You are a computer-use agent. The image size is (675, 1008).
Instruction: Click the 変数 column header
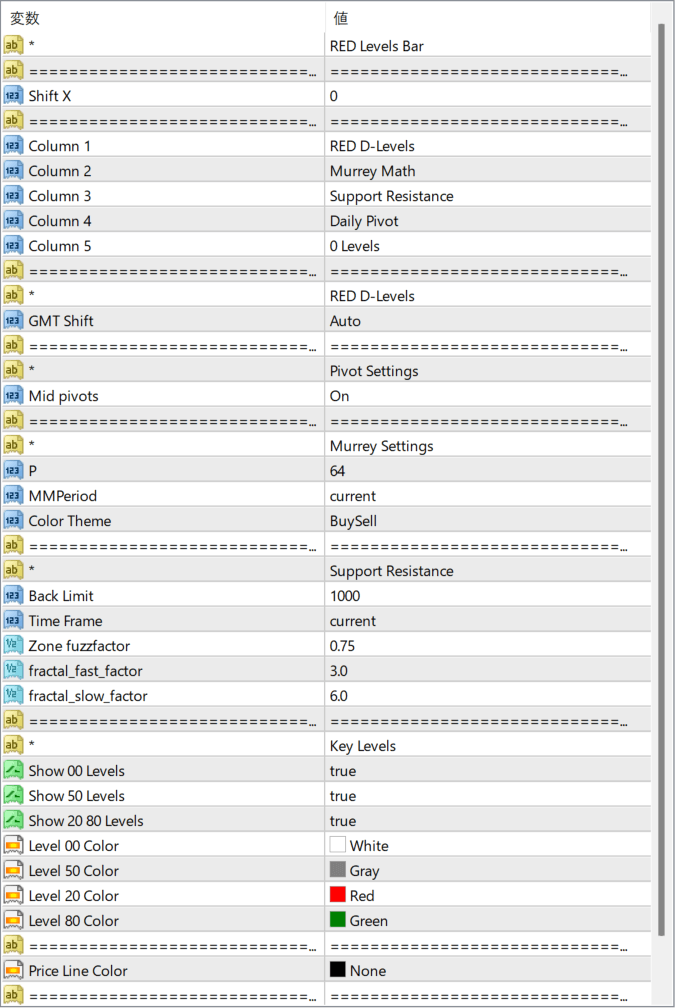click(x=24, y=18)
